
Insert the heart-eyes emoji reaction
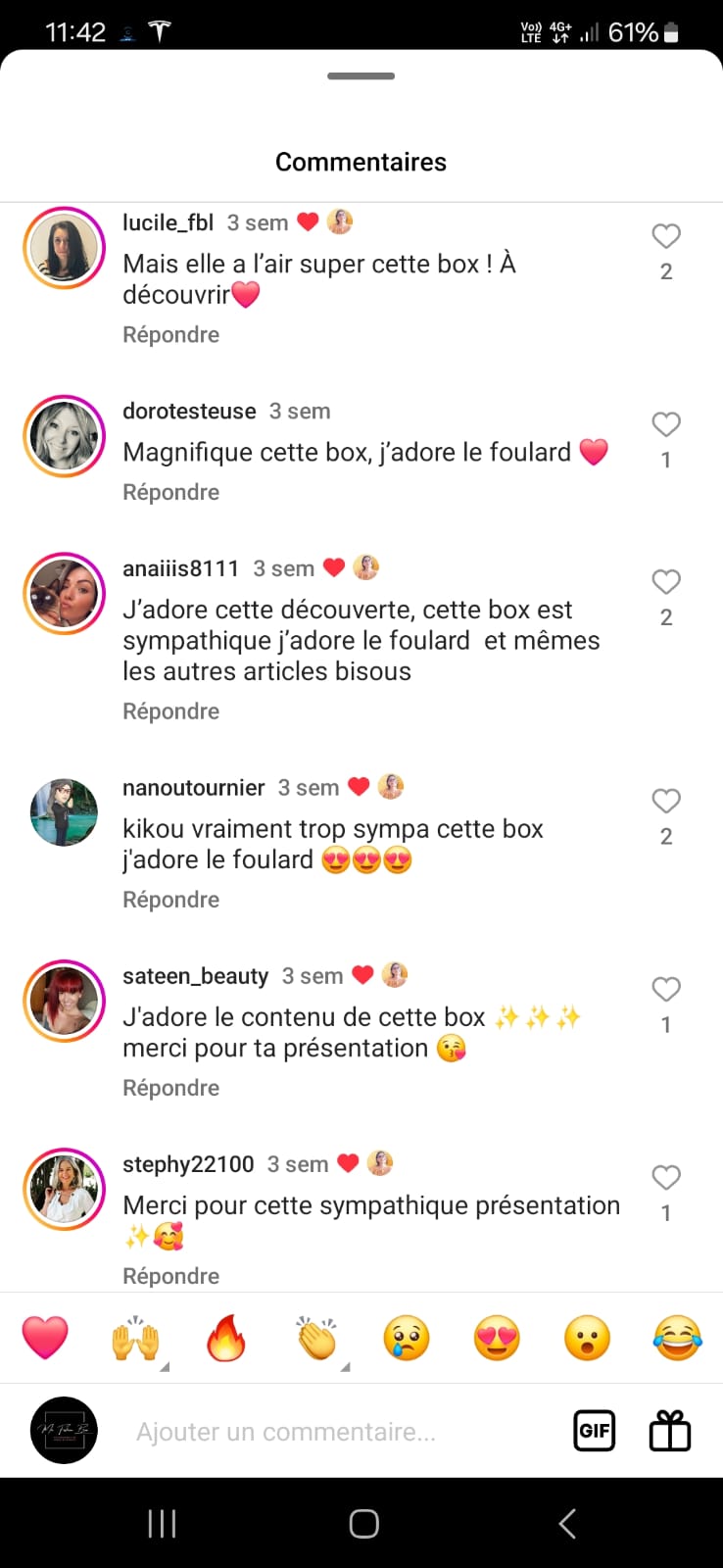pyautogui.click(x=497, y=1338)
